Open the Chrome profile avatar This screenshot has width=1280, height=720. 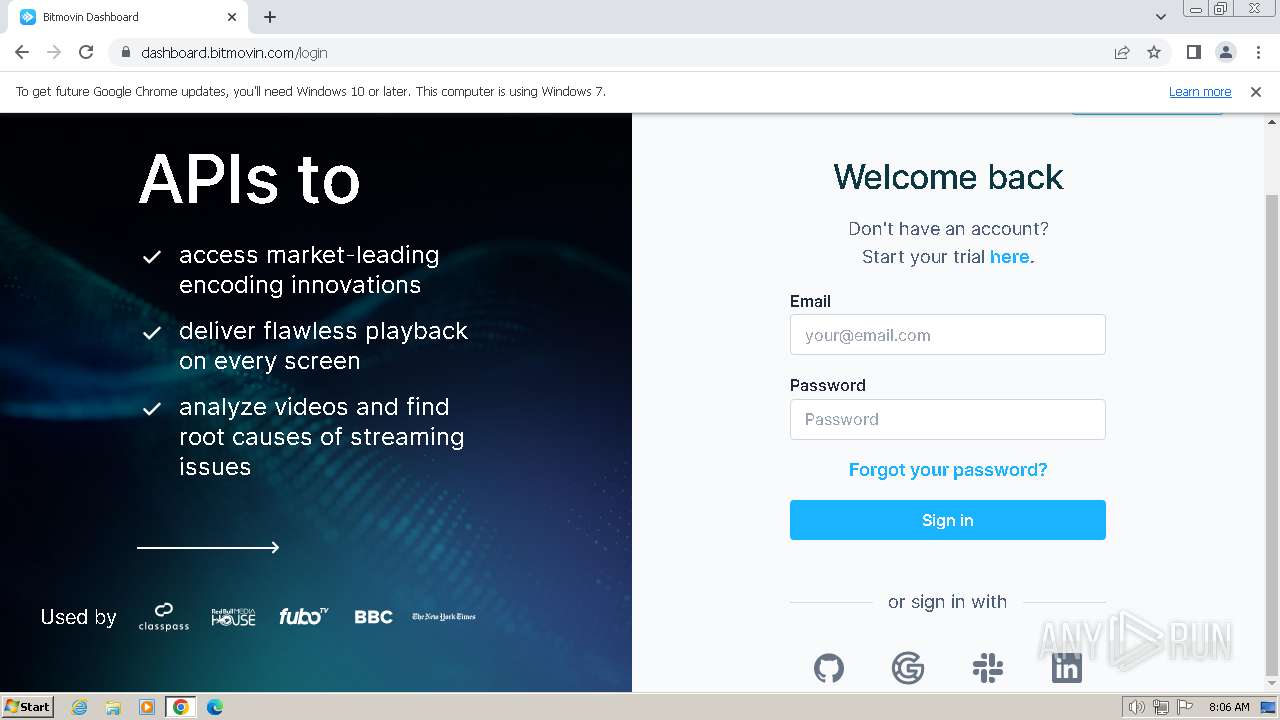1225,52
